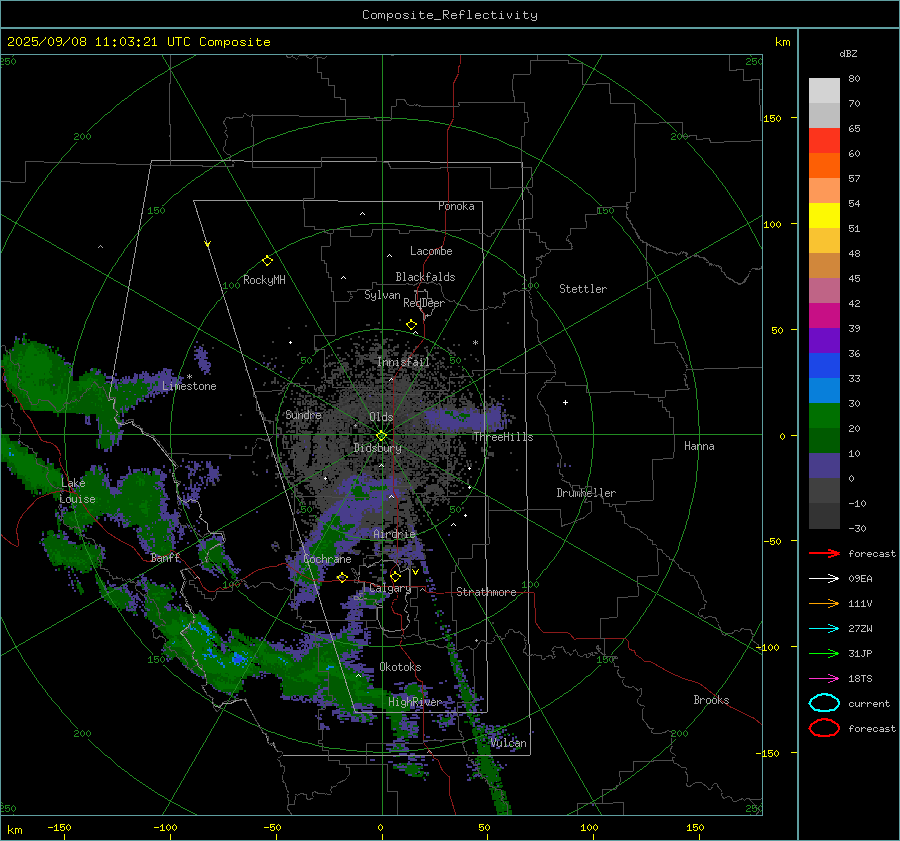Click the white asterisk marker above Limestone

tap(189, 377)
